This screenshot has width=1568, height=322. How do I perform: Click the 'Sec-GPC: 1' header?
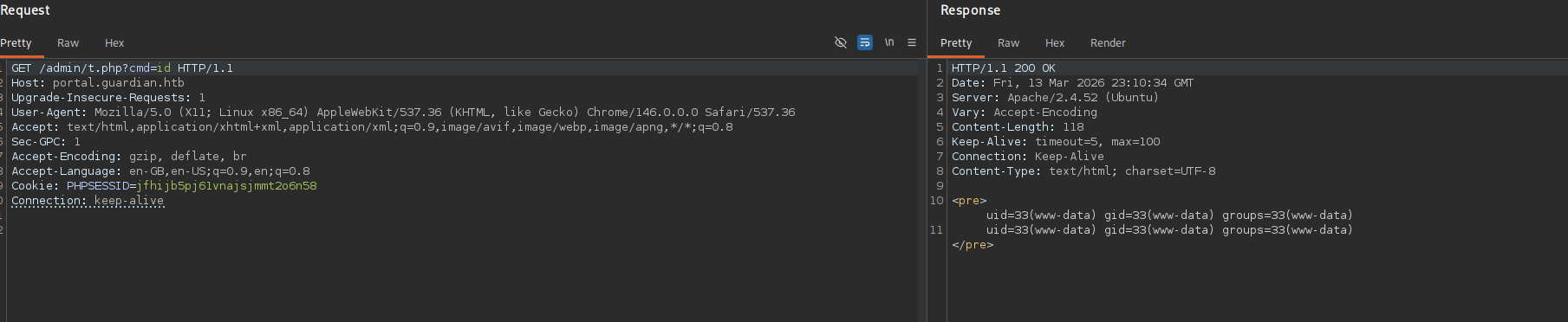(46, 142)
